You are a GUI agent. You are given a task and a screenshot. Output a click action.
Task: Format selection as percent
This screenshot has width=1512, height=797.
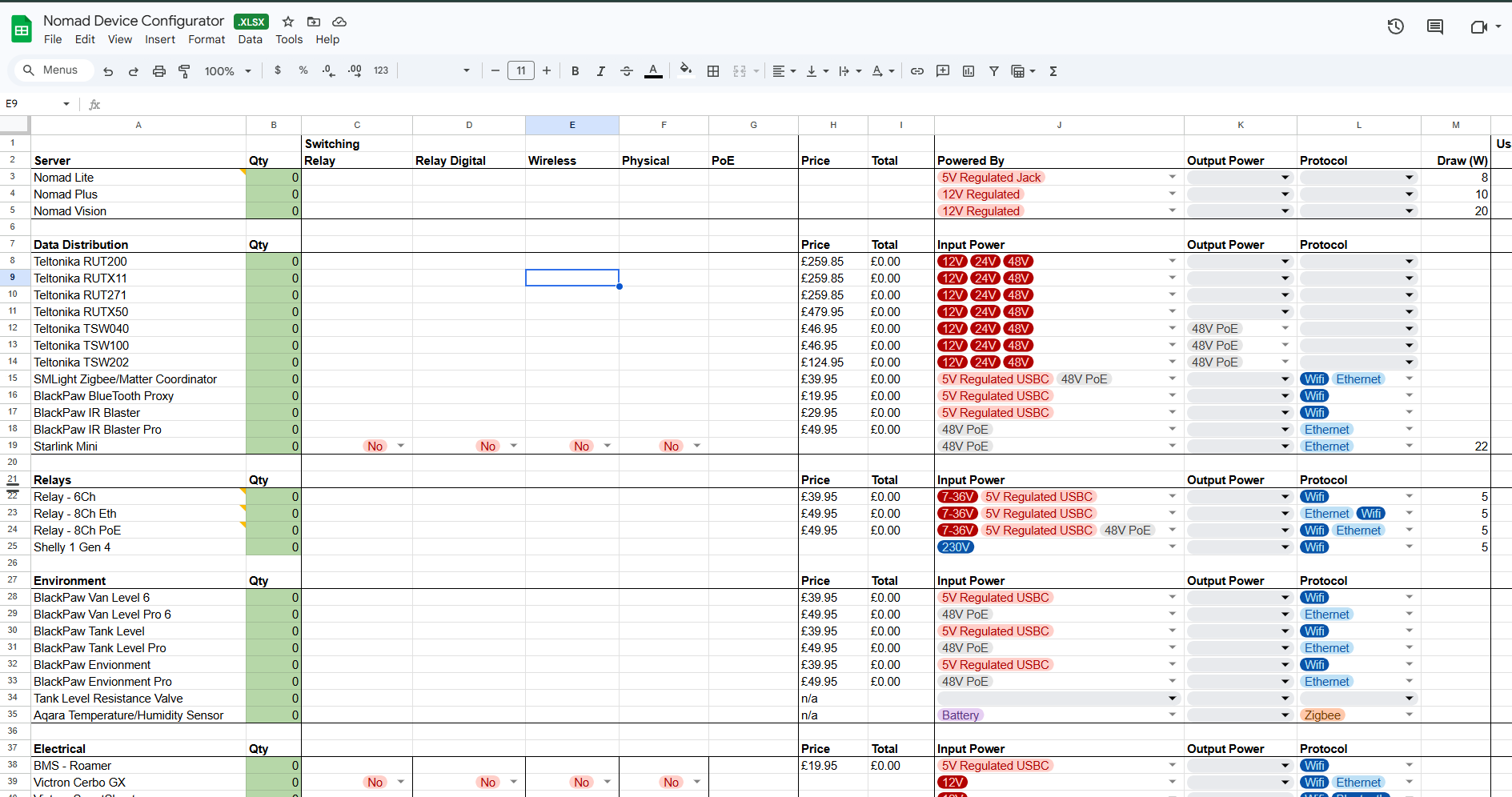point(303,70)
